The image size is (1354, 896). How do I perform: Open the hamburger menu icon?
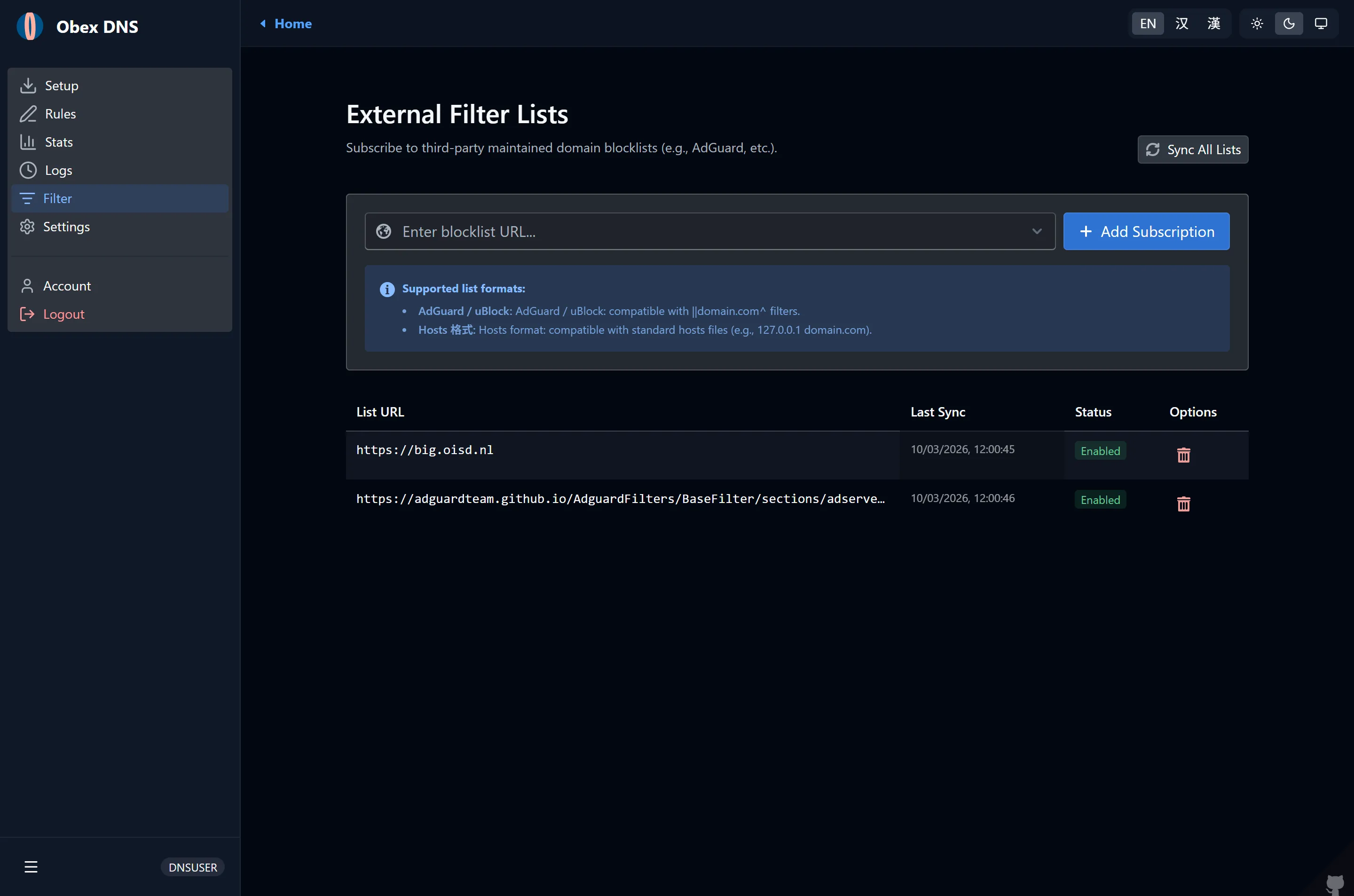pyautogui.click(x=31, y=867)
